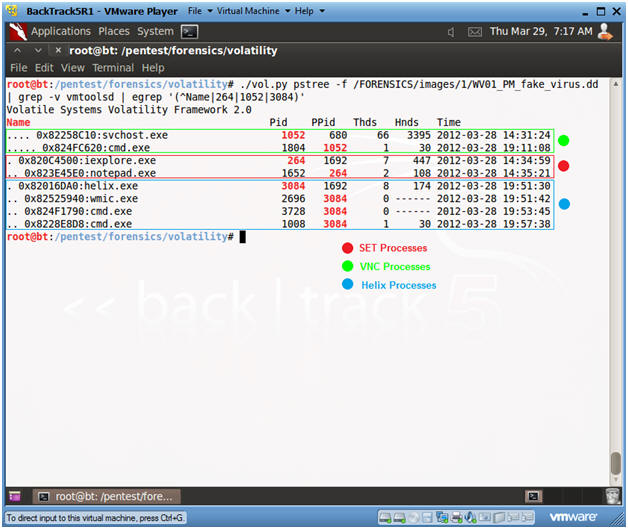Click the network adapter device icon

coord(442,518)
